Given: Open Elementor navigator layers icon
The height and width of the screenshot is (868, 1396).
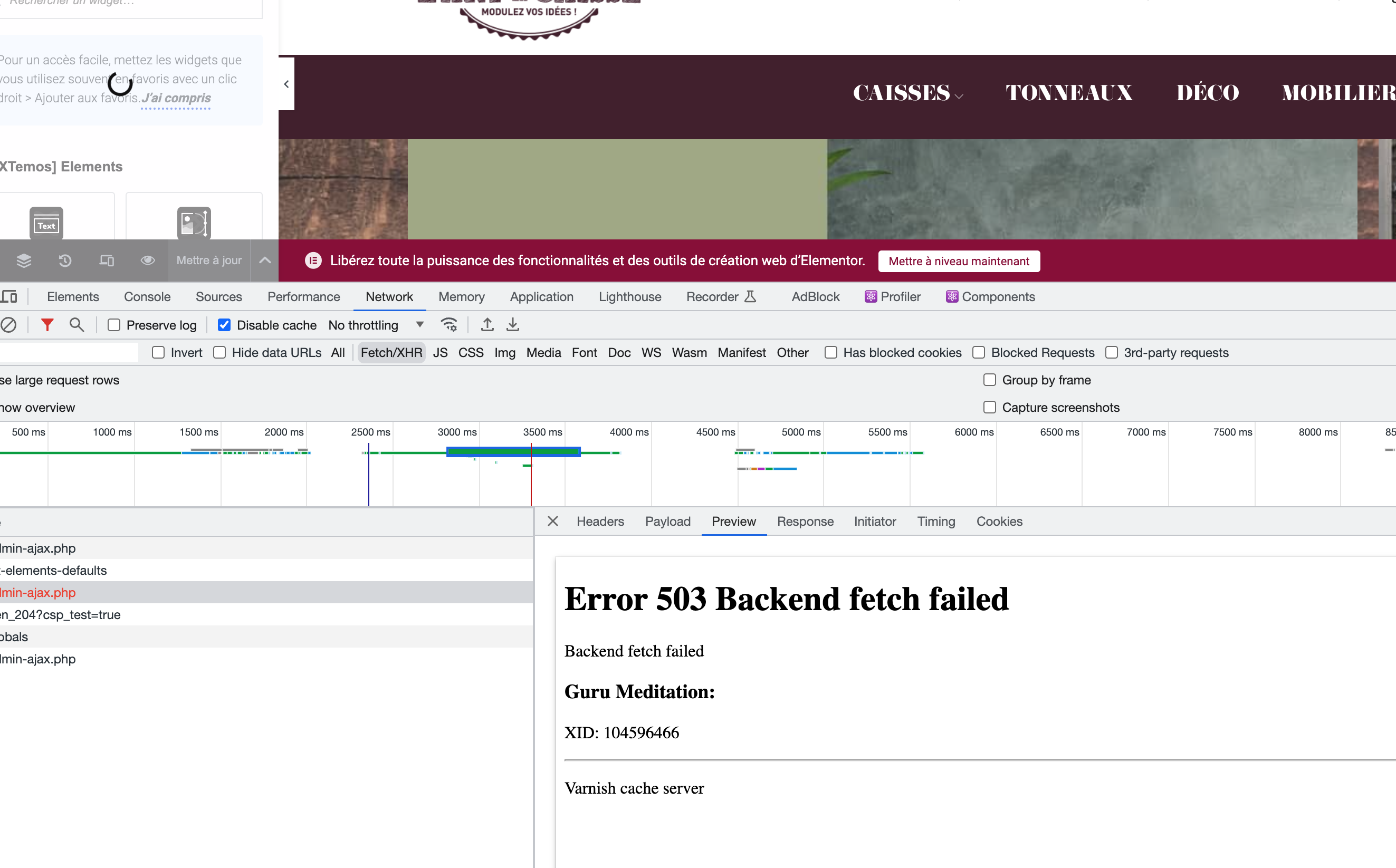Looking at the screenshot, I should pos(24,261).
